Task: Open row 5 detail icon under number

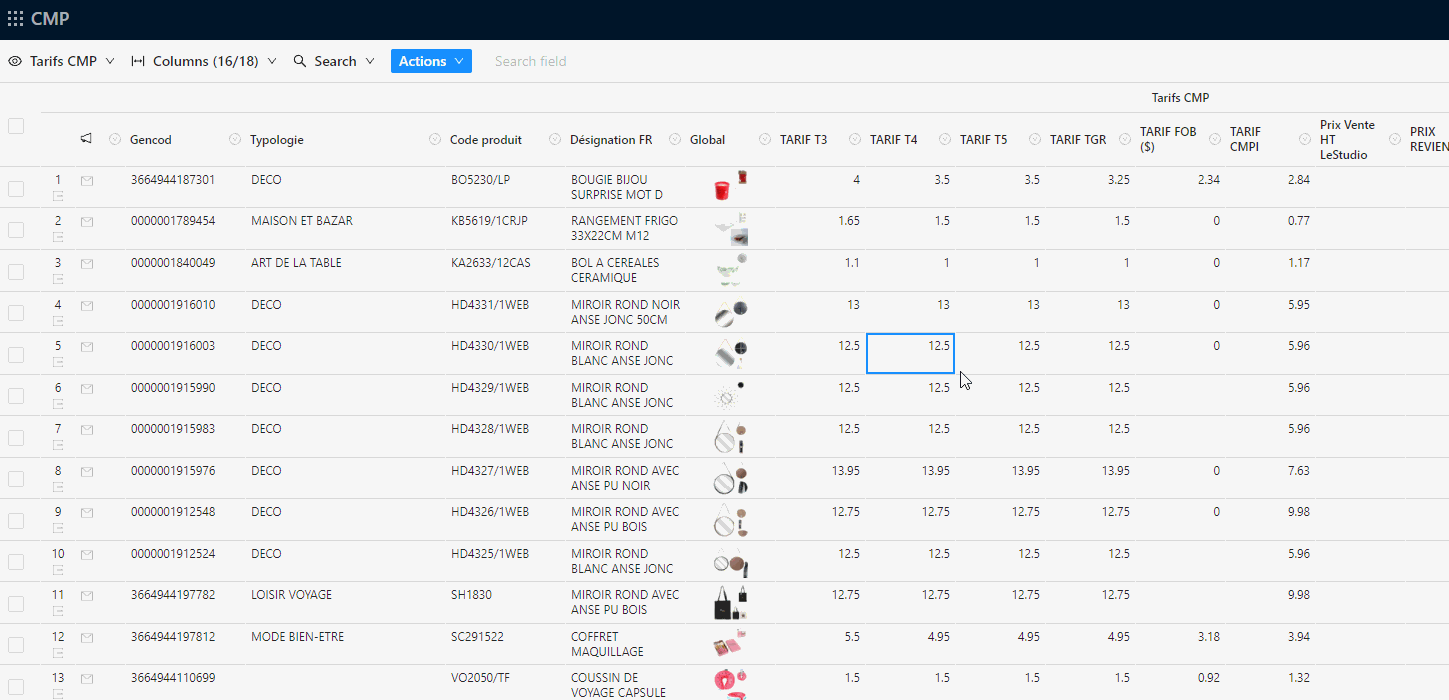Action: (x=58, y=362)
